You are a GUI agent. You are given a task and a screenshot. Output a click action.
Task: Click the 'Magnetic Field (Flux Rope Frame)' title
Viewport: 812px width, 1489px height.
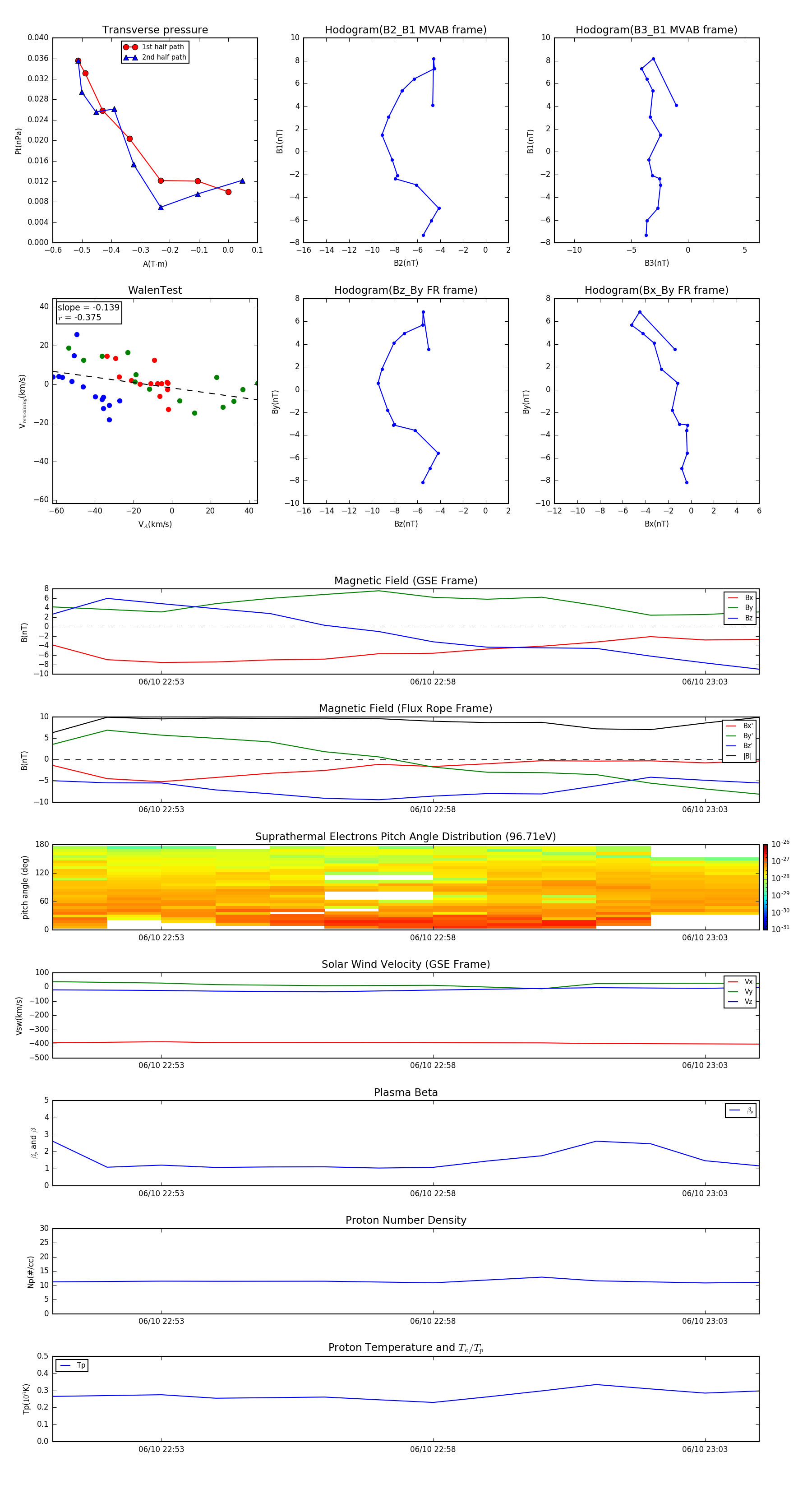pyautogui.click(x=406, y=709)
